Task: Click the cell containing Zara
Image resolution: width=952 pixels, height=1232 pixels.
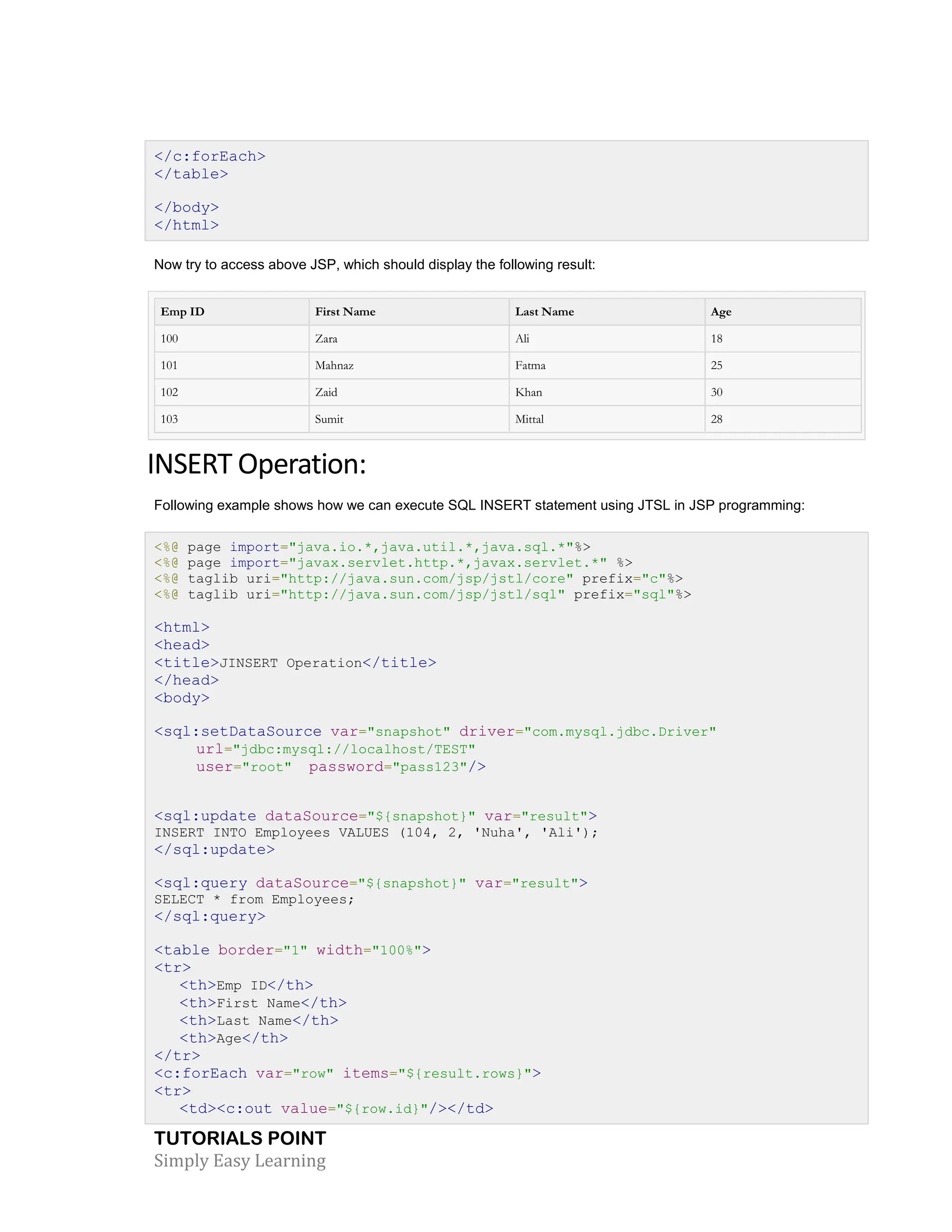Action: [326, 339]
